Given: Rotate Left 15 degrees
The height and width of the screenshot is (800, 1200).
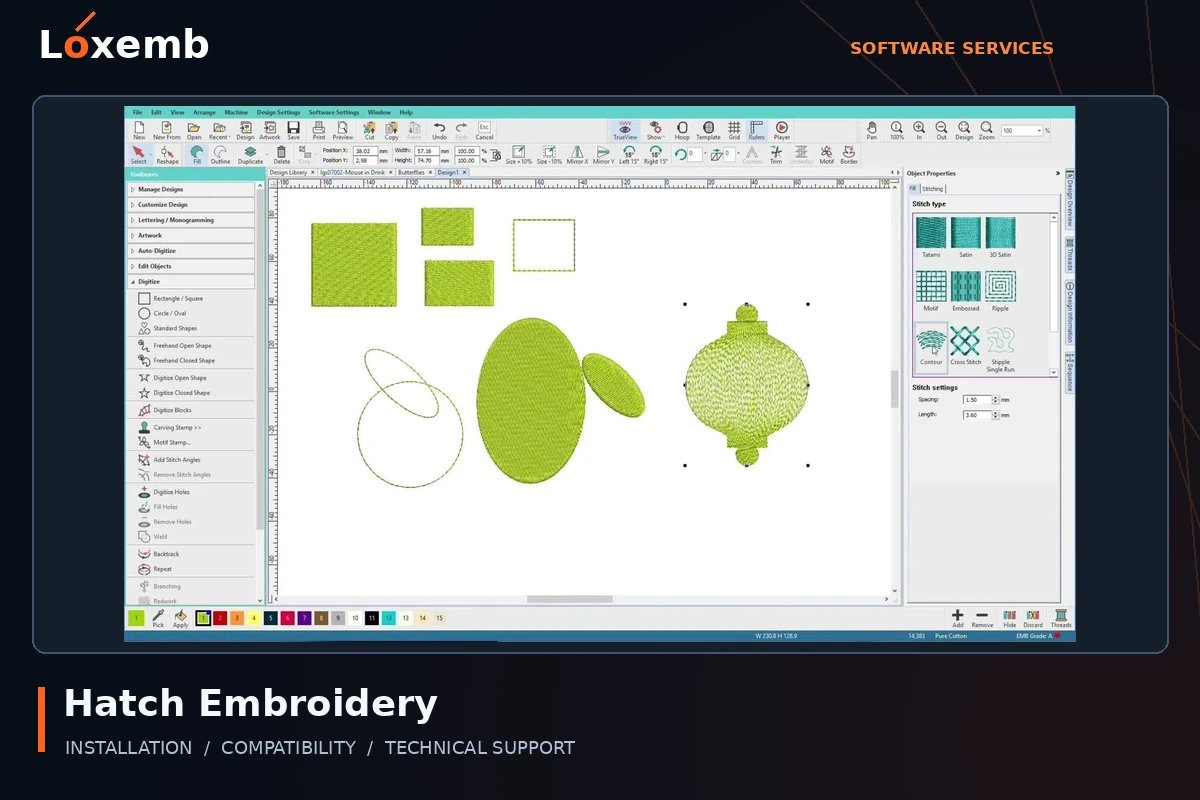Looking at the screenshot, I should click(x=629, y=155).
